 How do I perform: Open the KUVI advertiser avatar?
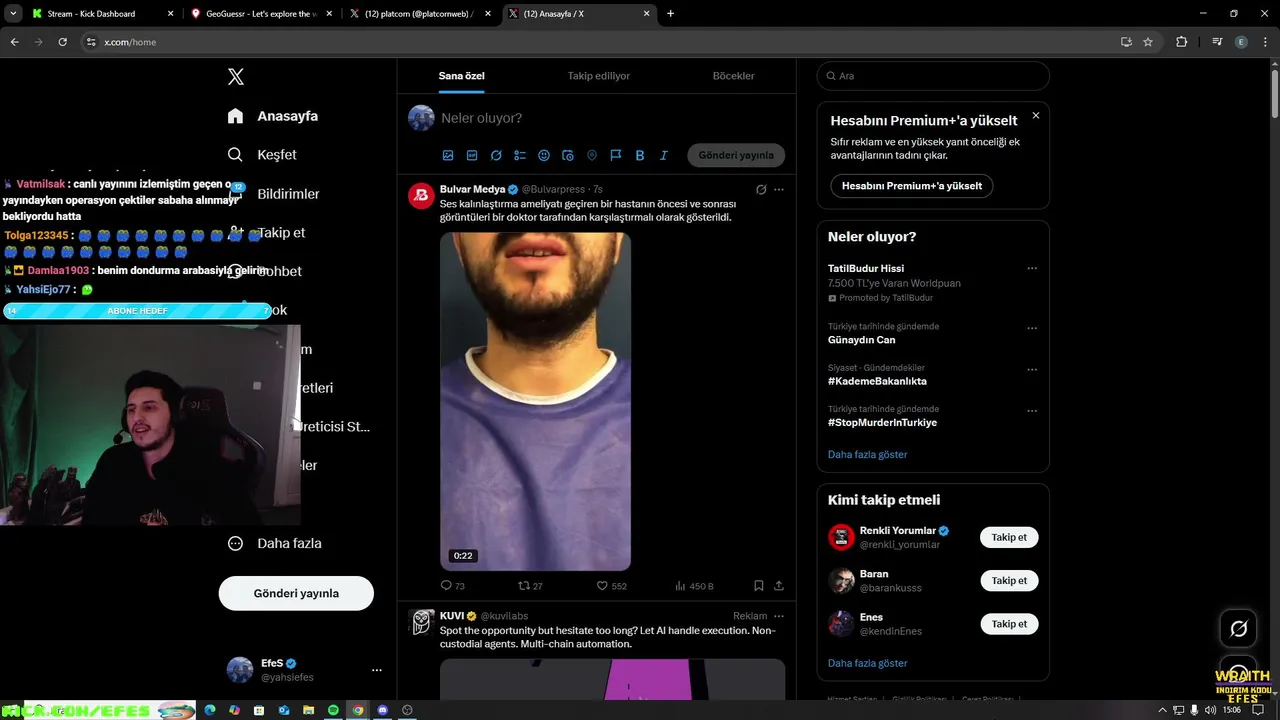(421, 622)
